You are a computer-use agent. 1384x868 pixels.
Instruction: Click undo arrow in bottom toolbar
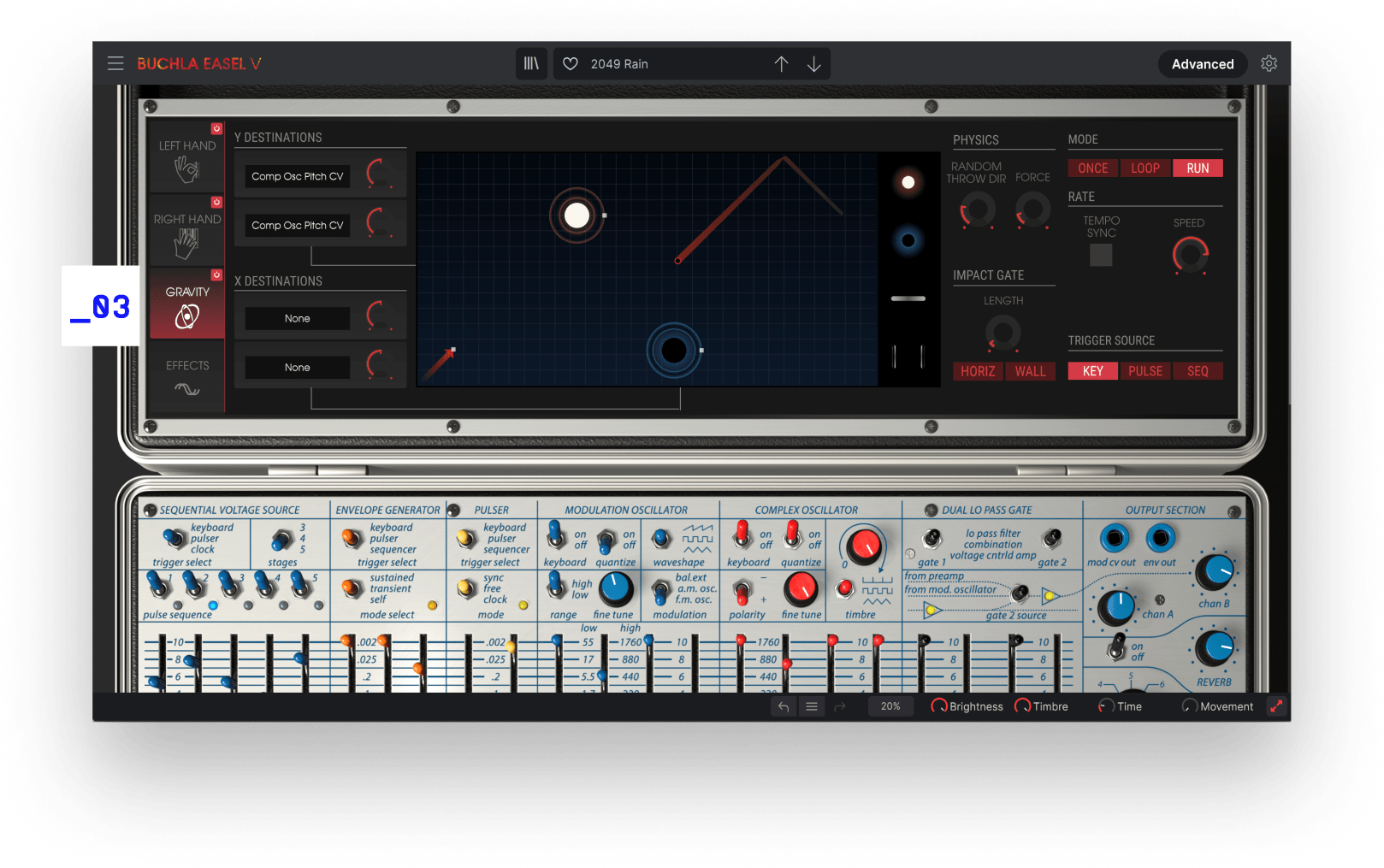[x=784, y=706]
